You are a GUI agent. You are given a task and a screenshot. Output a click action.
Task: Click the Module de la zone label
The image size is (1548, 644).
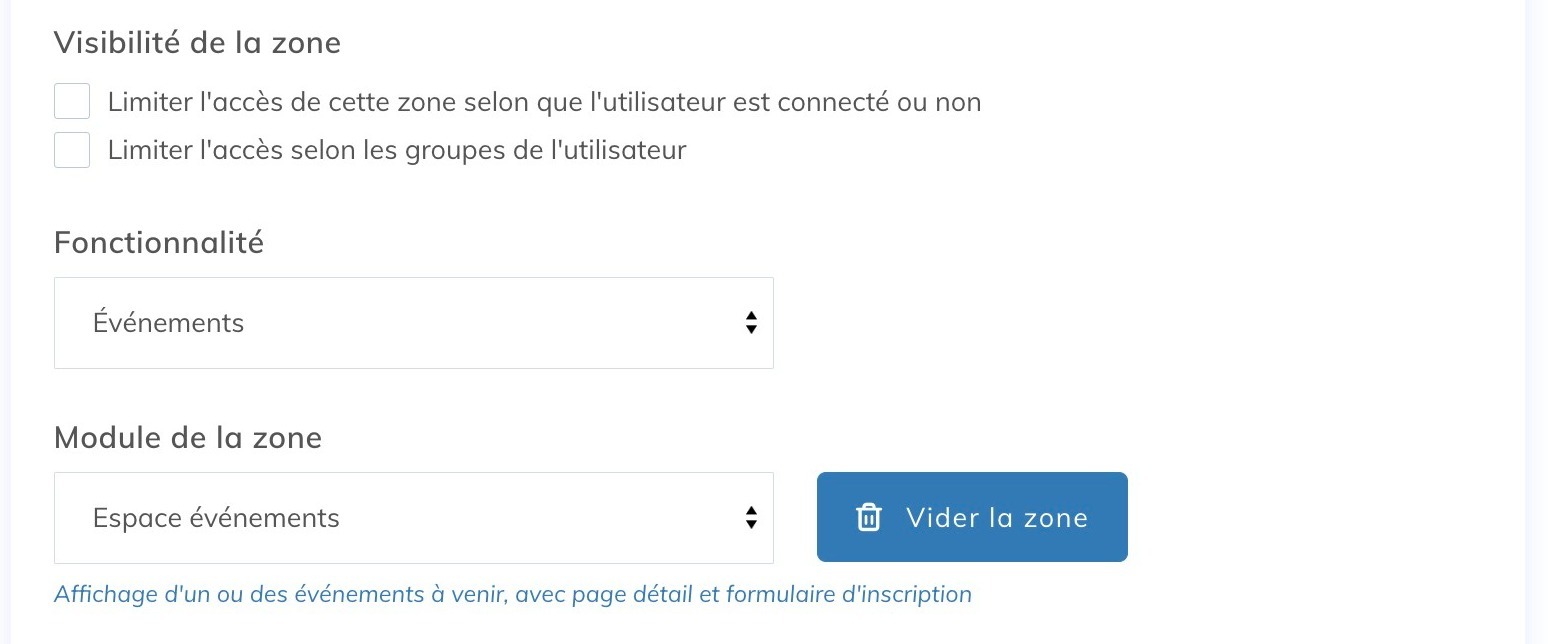point(187,437)
